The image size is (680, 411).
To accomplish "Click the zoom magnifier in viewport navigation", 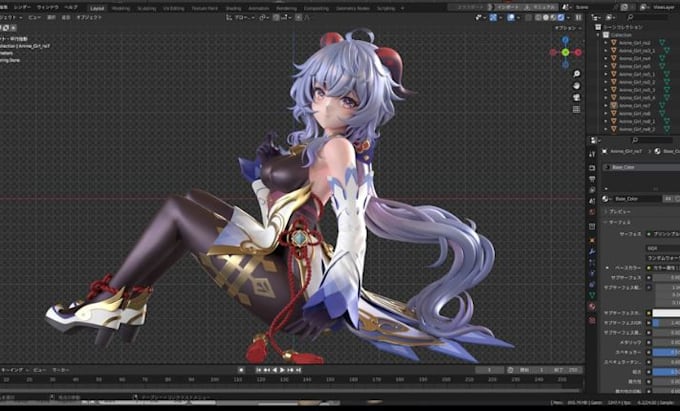I will [576, 74].
